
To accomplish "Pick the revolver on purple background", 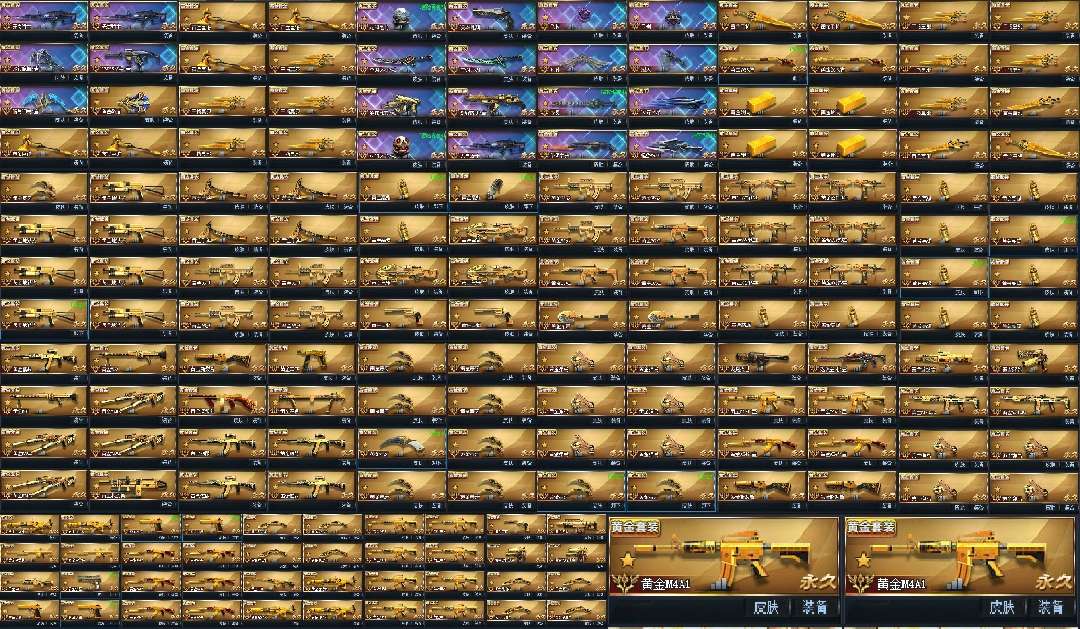I will (x=492, y=18).
